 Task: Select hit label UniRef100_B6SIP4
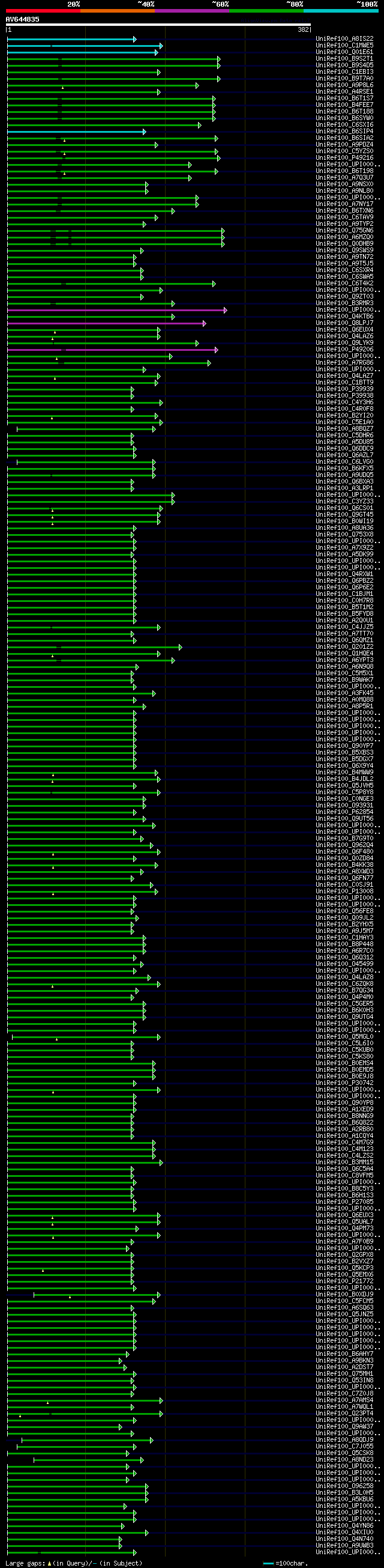(344, 132)
